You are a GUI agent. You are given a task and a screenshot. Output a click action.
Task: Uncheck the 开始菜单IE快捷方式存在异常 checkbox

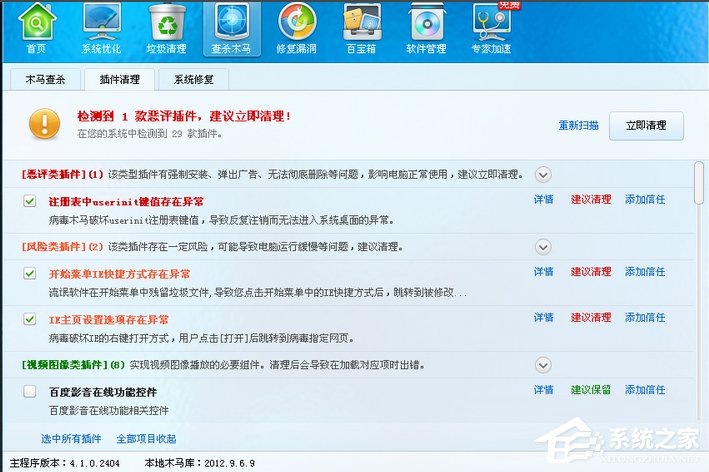point(30,273)
